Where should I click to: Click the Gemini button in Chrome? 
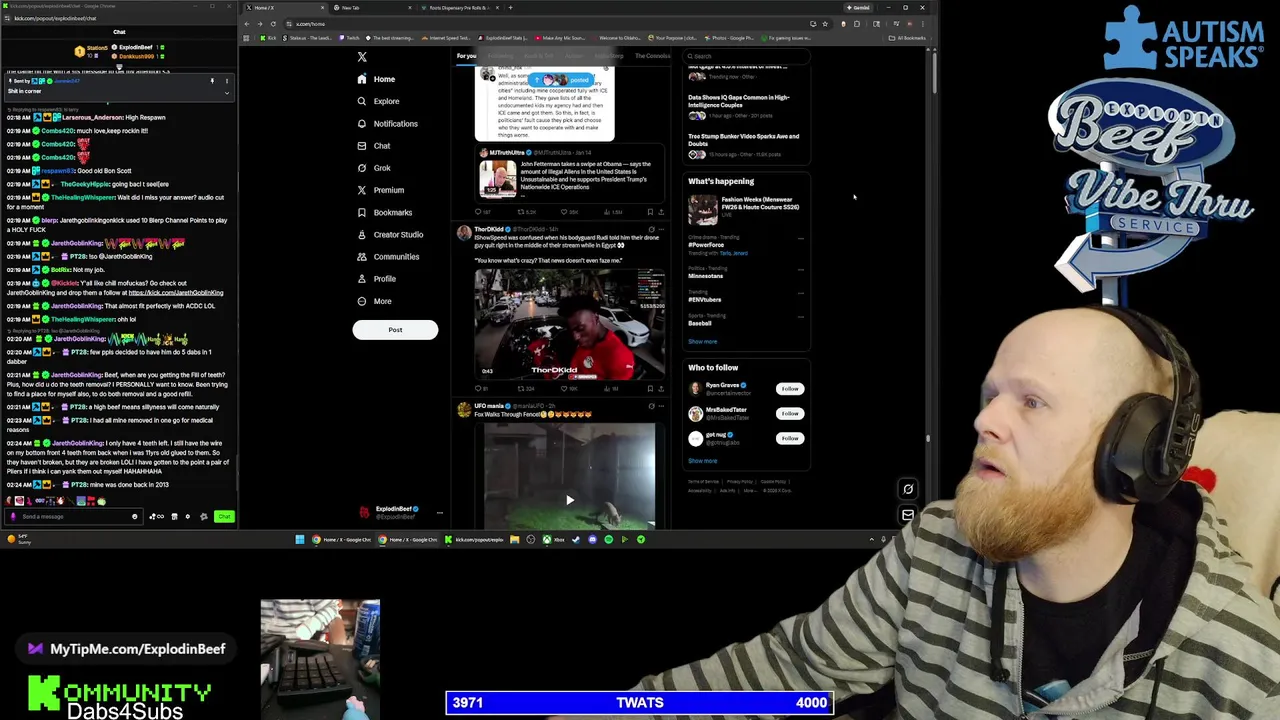pos(858,8)
